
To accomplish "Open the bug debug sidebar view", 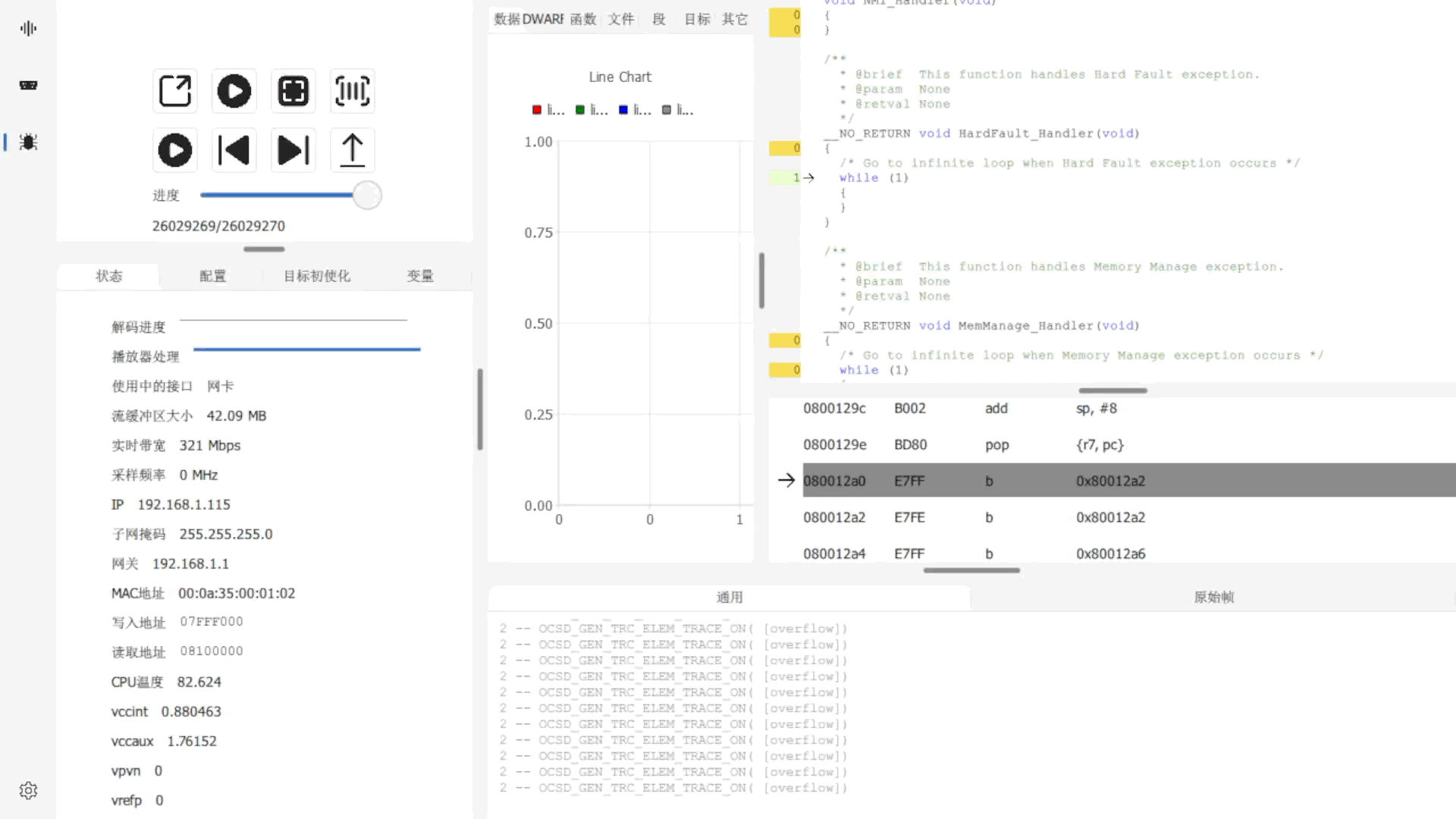I will pyautogui.click(x=28, y=142).
